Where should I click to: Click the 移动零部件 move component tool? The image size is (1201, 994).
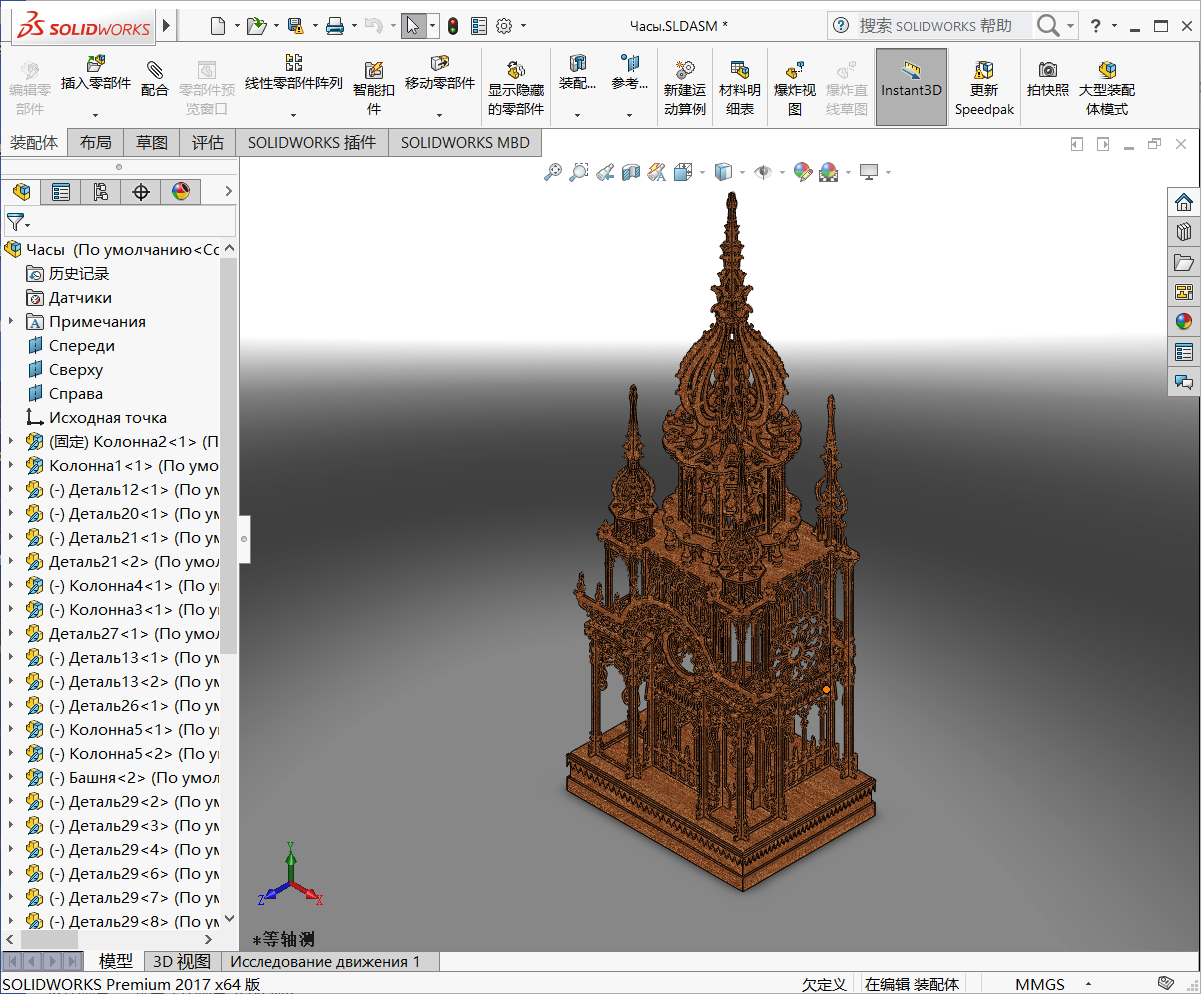(439, 73)
